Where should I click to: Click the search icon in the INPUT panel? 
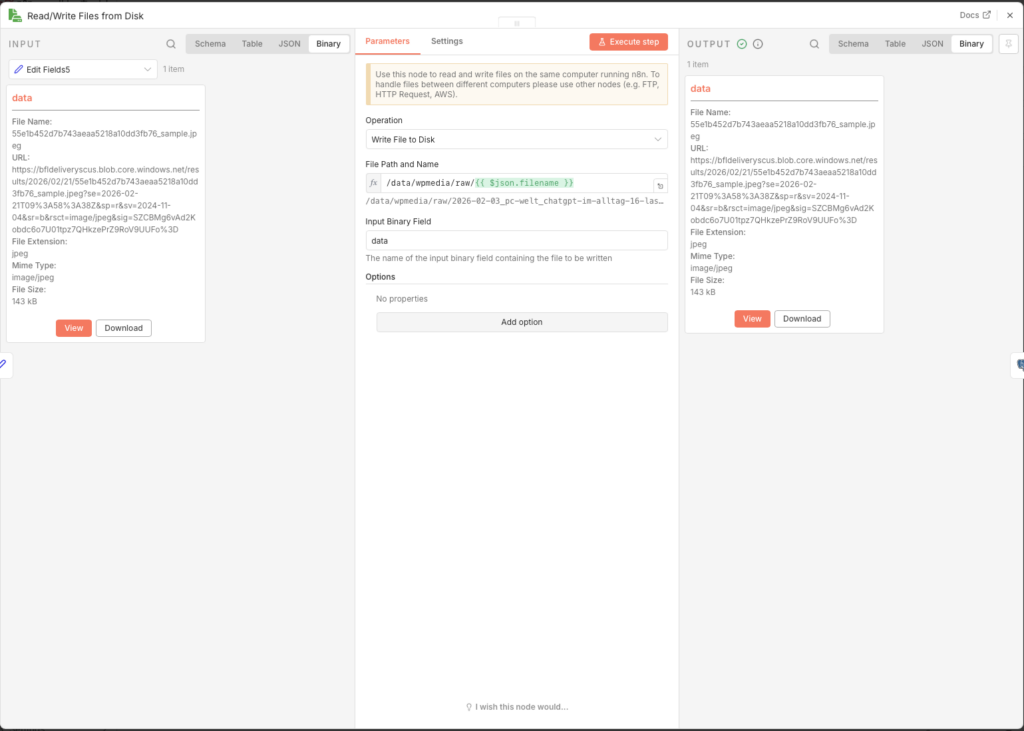point(171,44)
